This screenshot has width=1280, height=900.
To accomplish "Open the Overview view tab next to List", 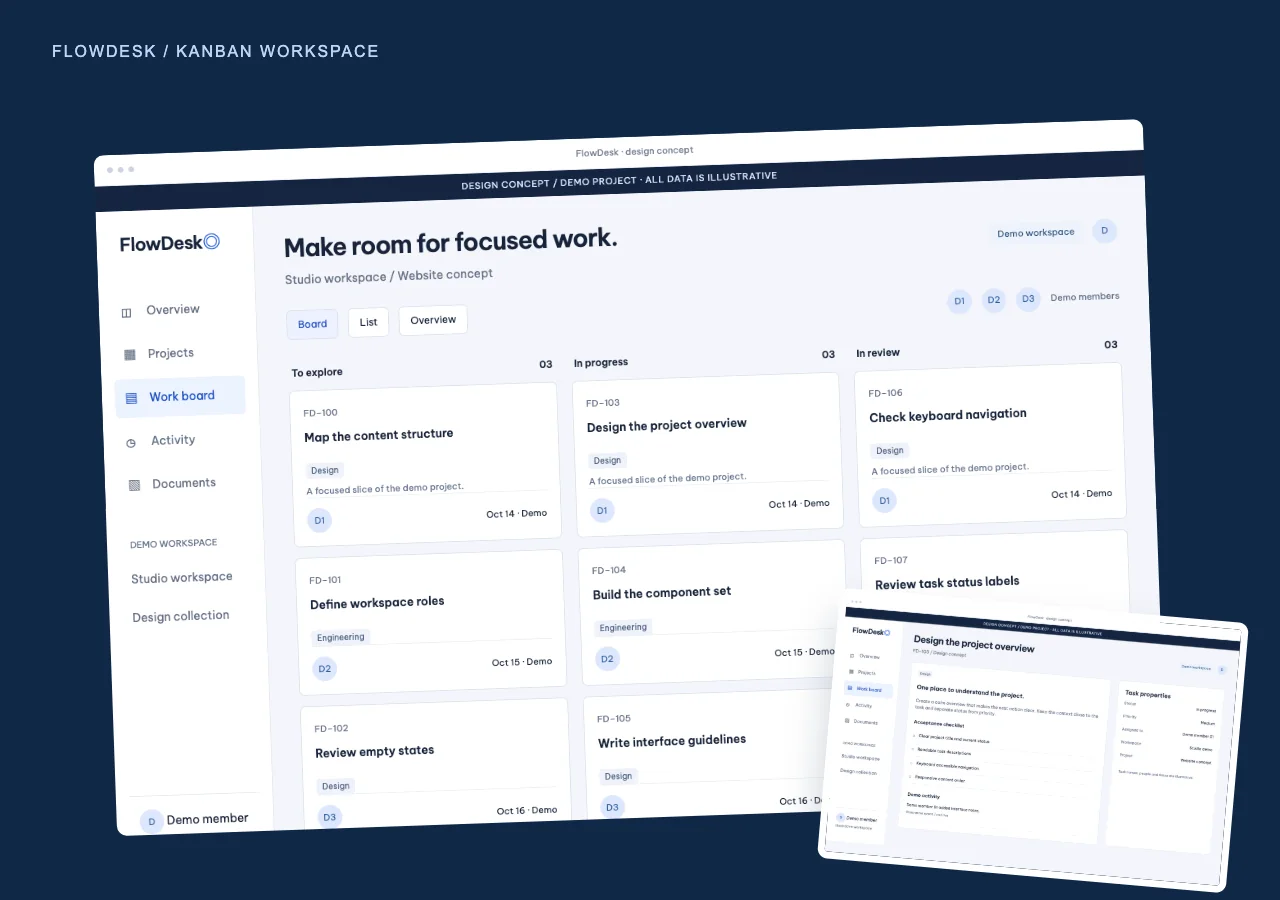I will click(433, 320).
